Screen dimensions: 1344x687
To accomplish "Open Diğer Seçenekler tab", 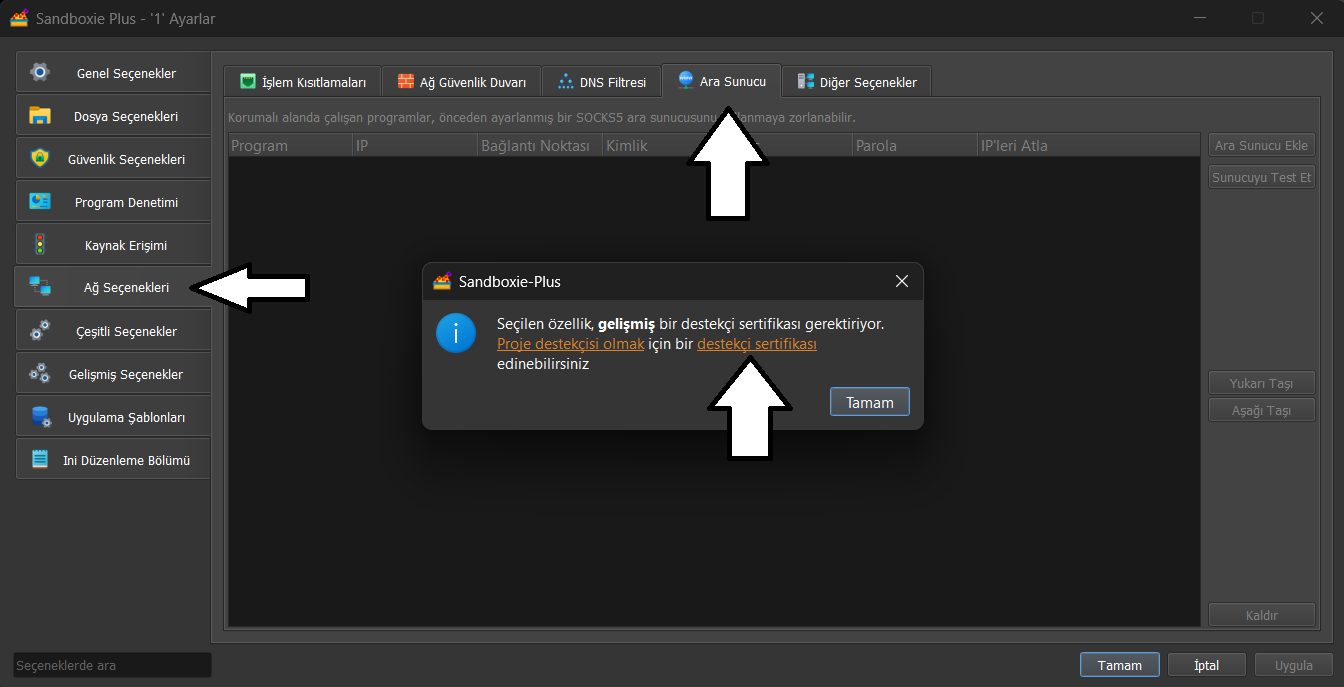I will pyautogui.click(x=856, y=82).
